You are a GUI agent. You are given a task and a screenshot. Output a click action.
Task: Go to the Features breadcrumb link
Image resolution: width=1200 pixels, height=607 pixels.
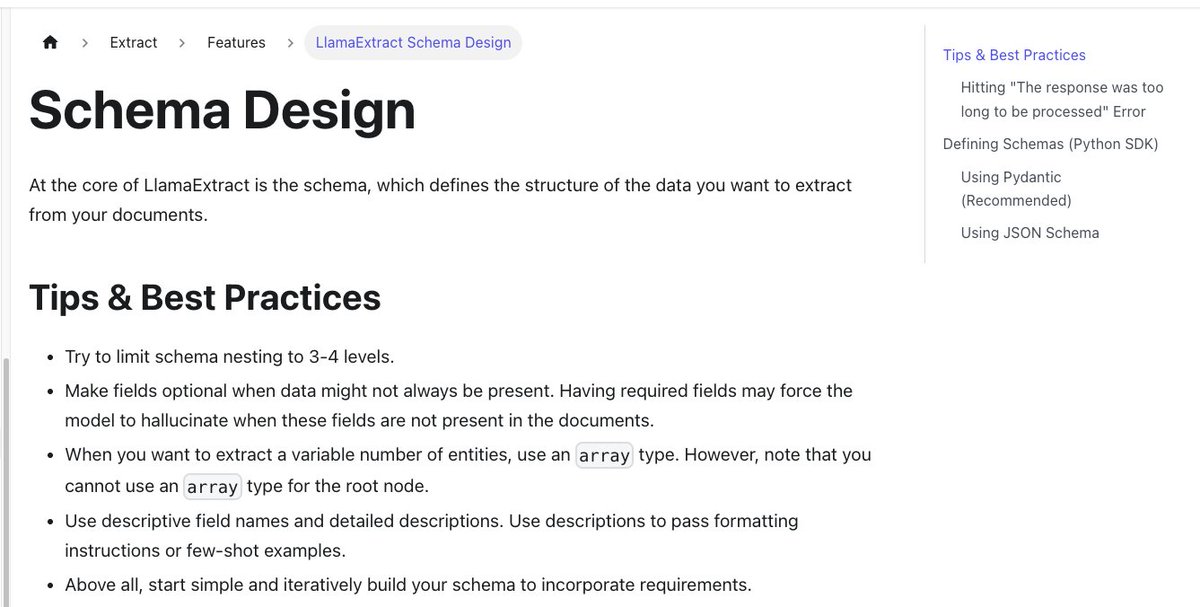point(236,43)
